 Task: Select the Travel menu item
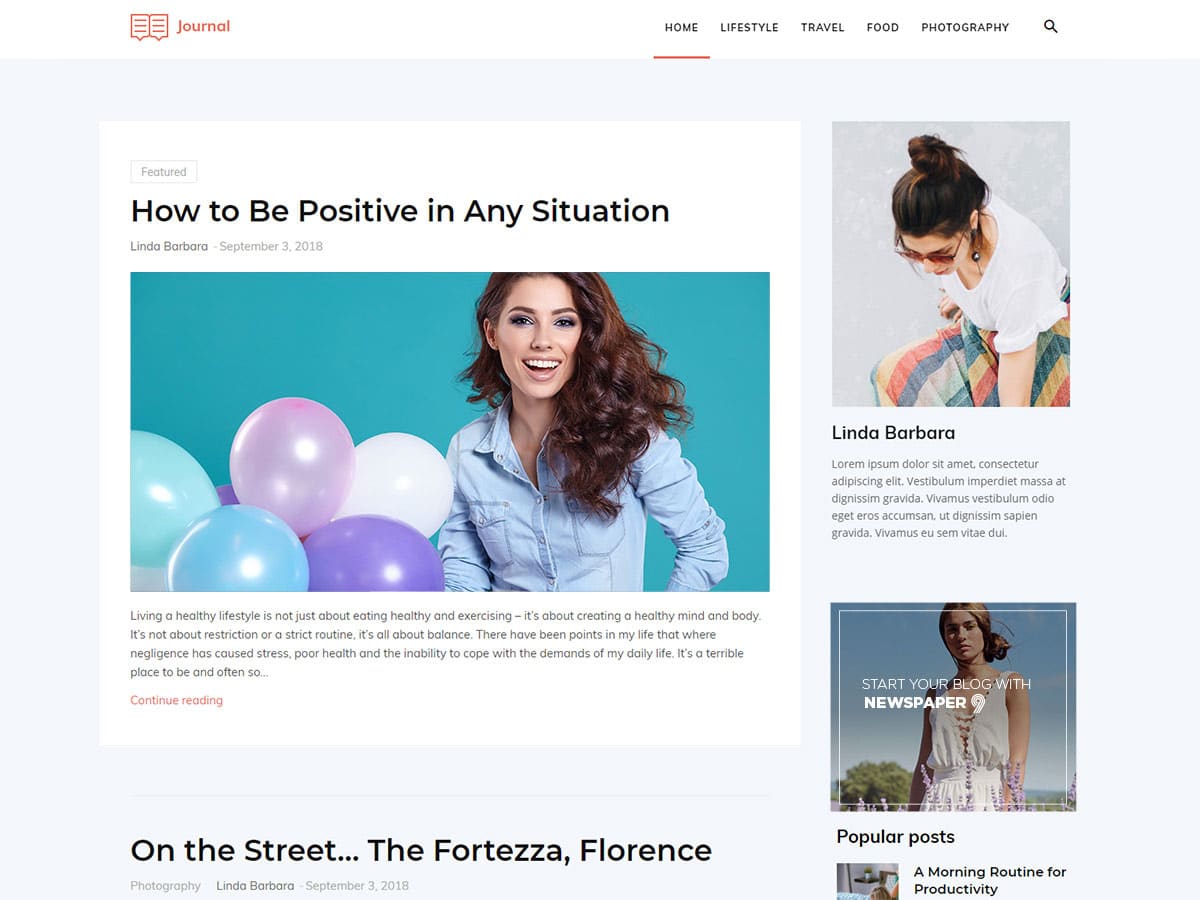coord(823,28)
